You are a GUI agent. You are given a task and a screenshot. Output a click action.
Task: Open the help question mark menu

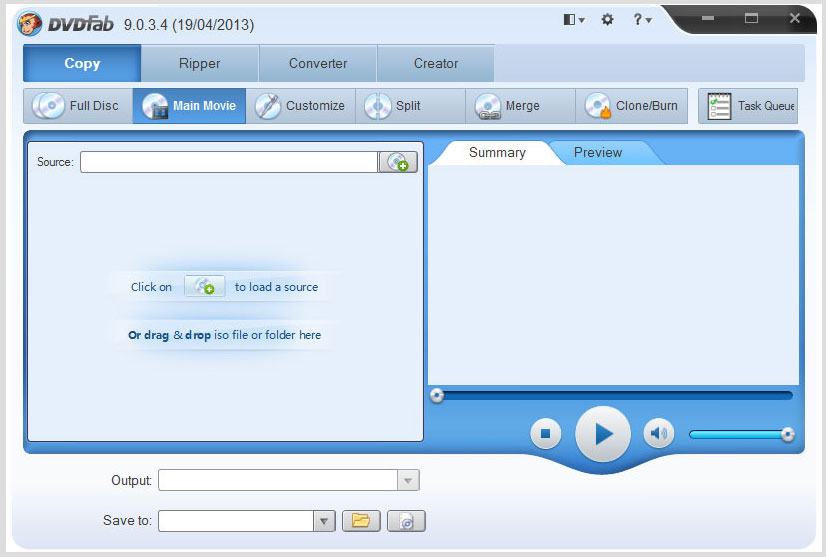coord(642,19)
